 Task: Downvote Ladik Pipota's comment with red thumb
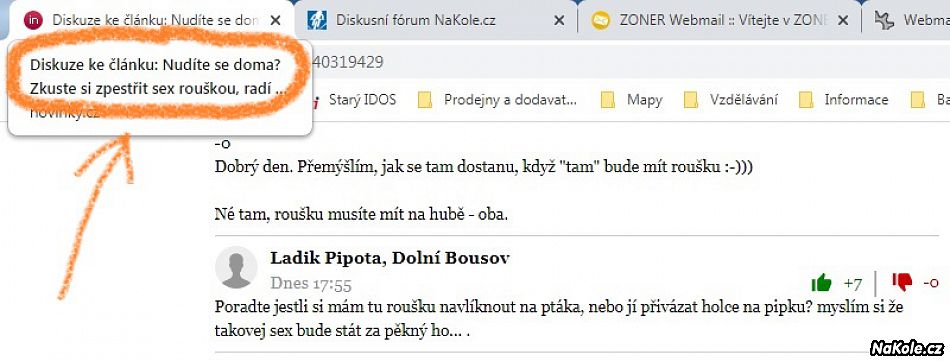click(902, 282)
